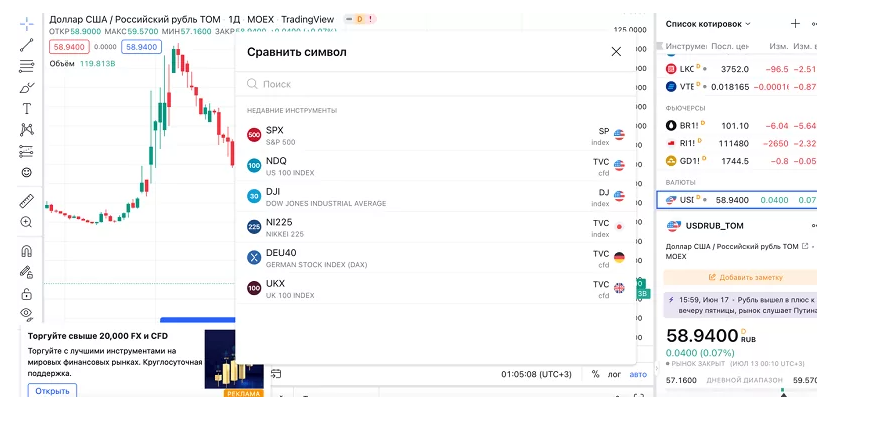Choose UKX UK 100 Index row
This screenshot has height=437, width=878.
[436, 289]
